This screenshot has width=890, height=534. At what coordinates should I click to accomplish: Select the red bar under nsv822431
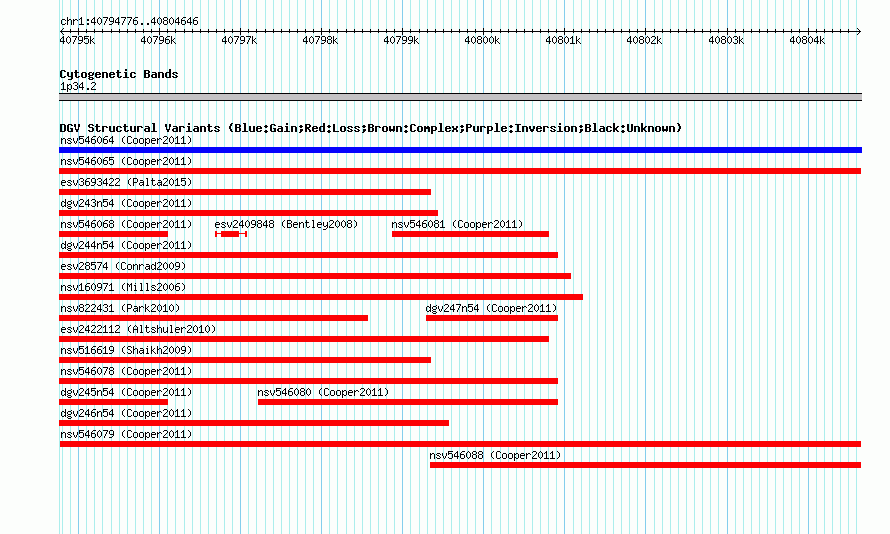coord(213,318)
